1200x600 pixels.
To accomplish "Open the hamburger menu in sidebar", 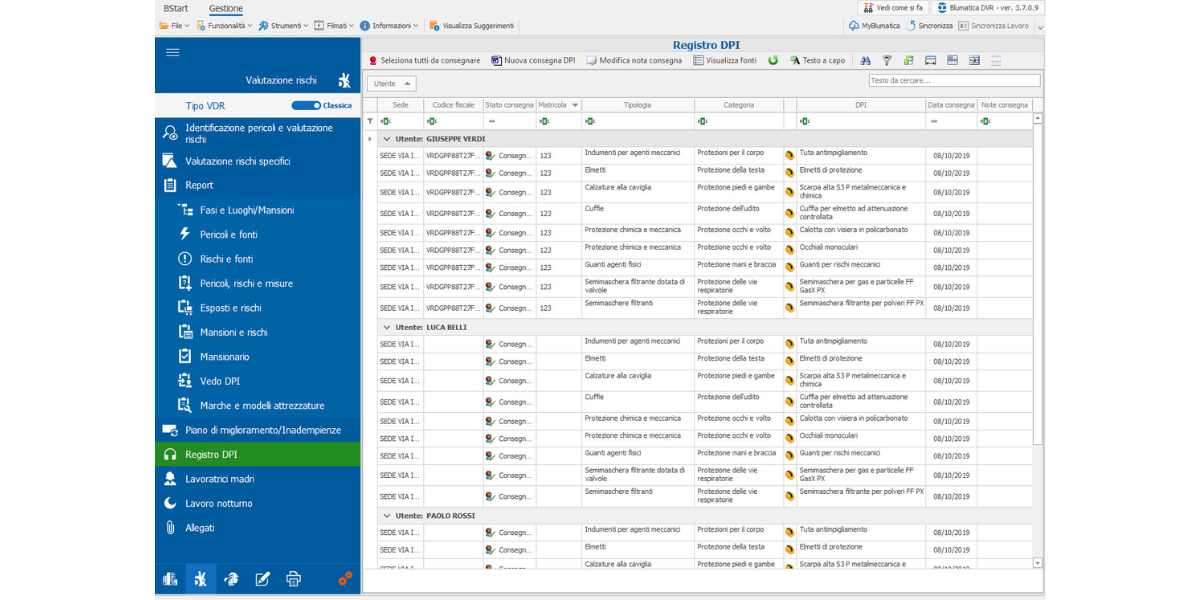I will (x=173, y=52).
